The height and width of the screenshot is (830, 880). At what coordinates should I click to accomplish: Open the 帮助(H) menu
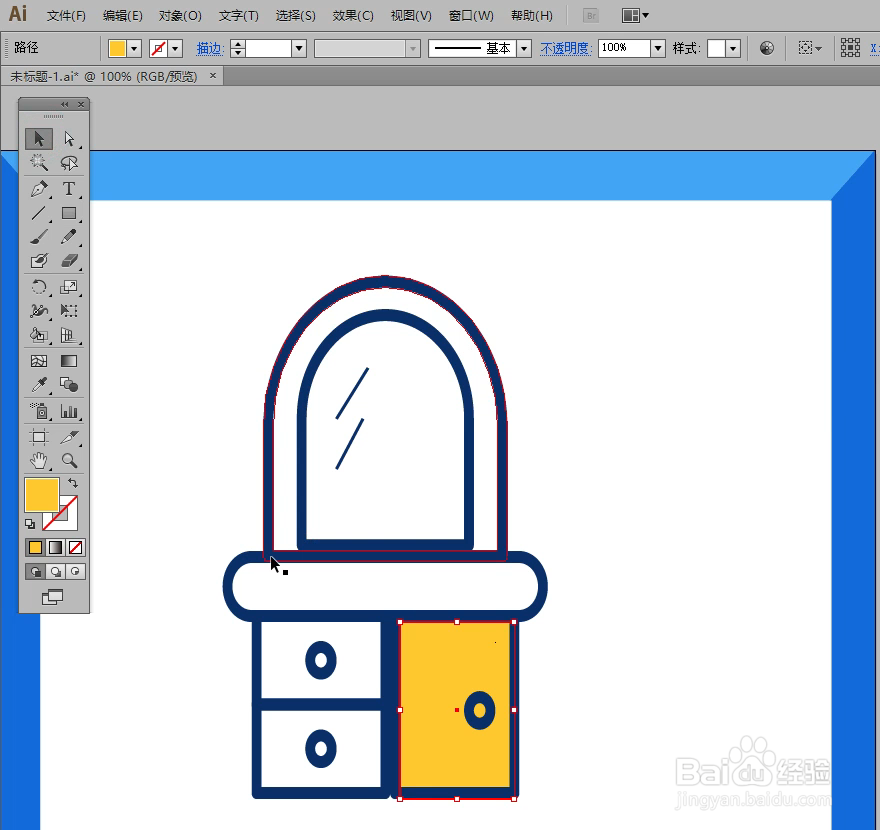pyautogui.click(x=532, y=16)
